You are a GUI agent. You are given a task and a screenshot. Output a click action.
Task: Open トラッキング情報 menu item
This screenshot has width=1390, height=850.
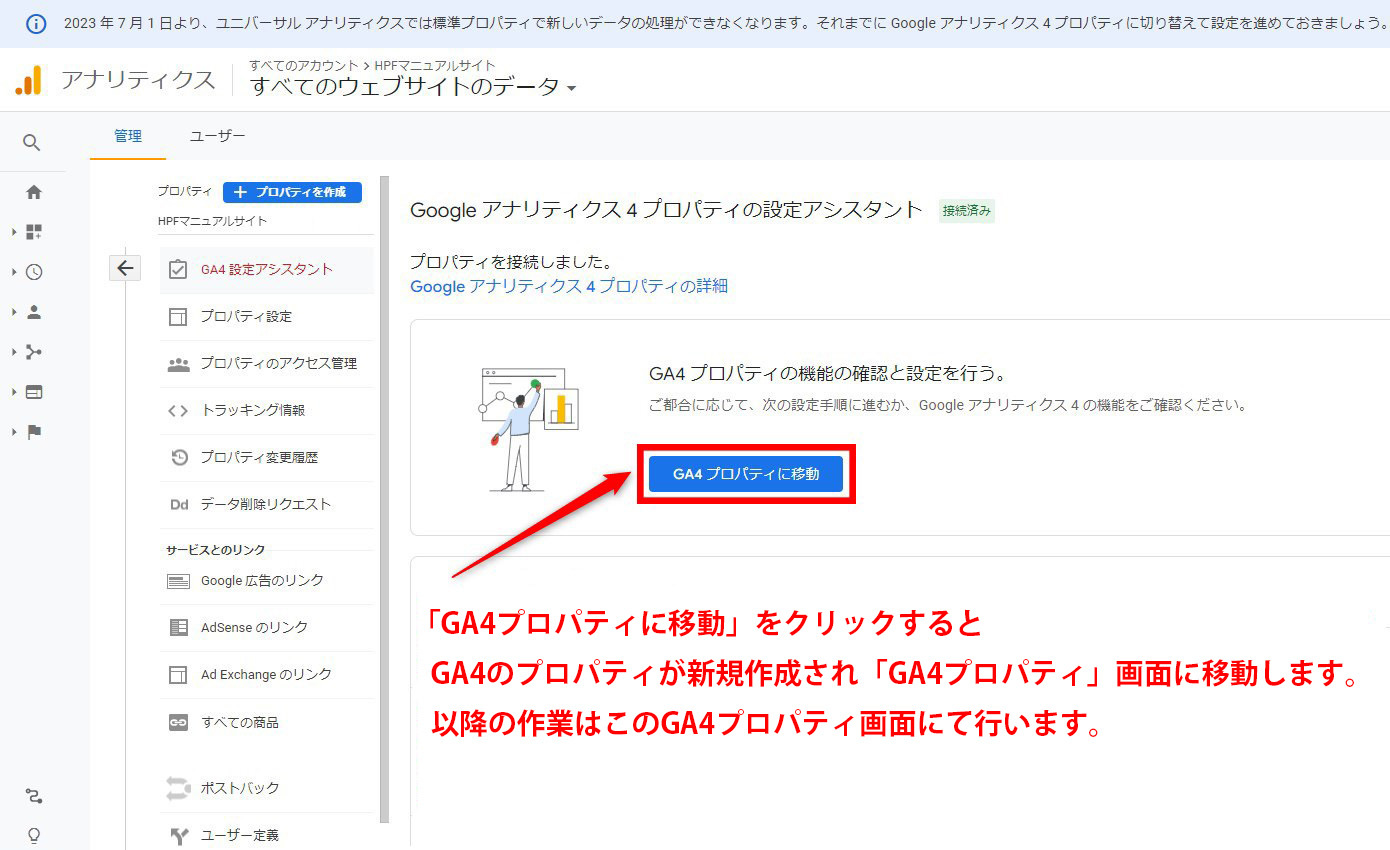click(266, 411)
